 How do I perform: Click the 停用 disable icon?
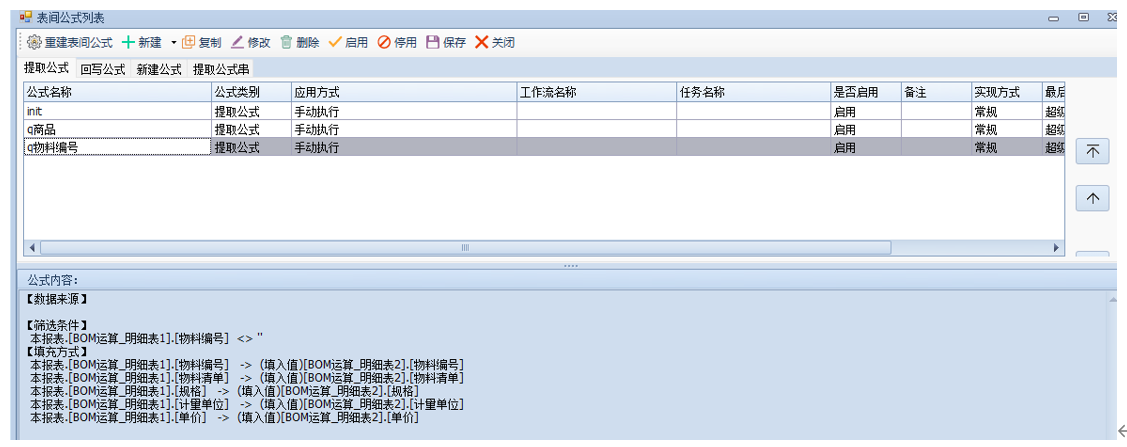[384, 42]
